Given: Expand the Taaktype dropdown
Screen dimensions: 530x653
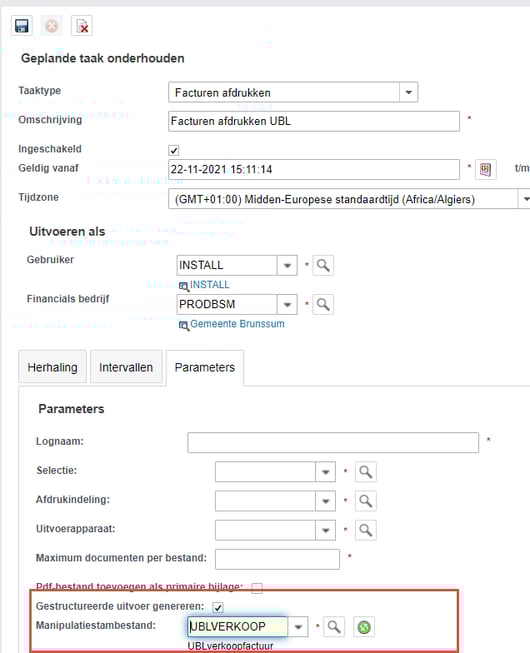Looking at the screenshot, I should click(408, 92).
